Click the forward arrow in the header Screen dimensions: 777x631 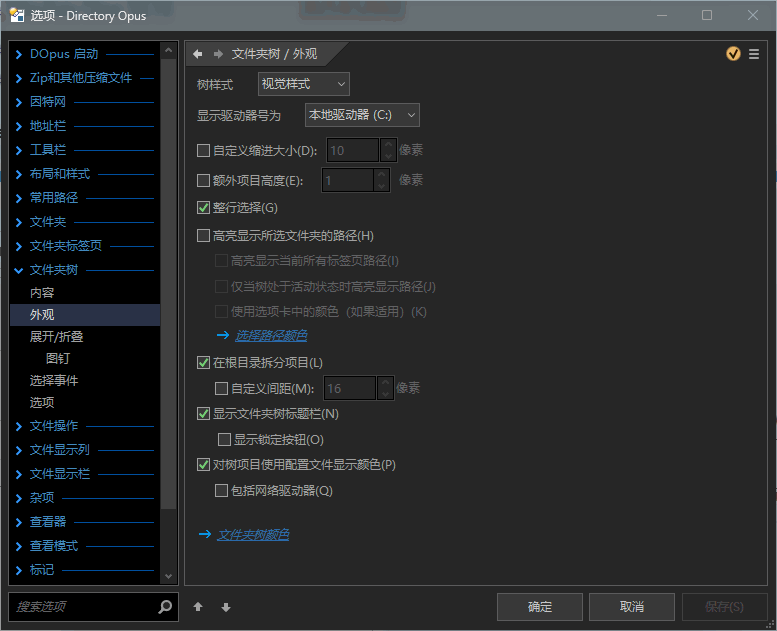tap(218, 54)
